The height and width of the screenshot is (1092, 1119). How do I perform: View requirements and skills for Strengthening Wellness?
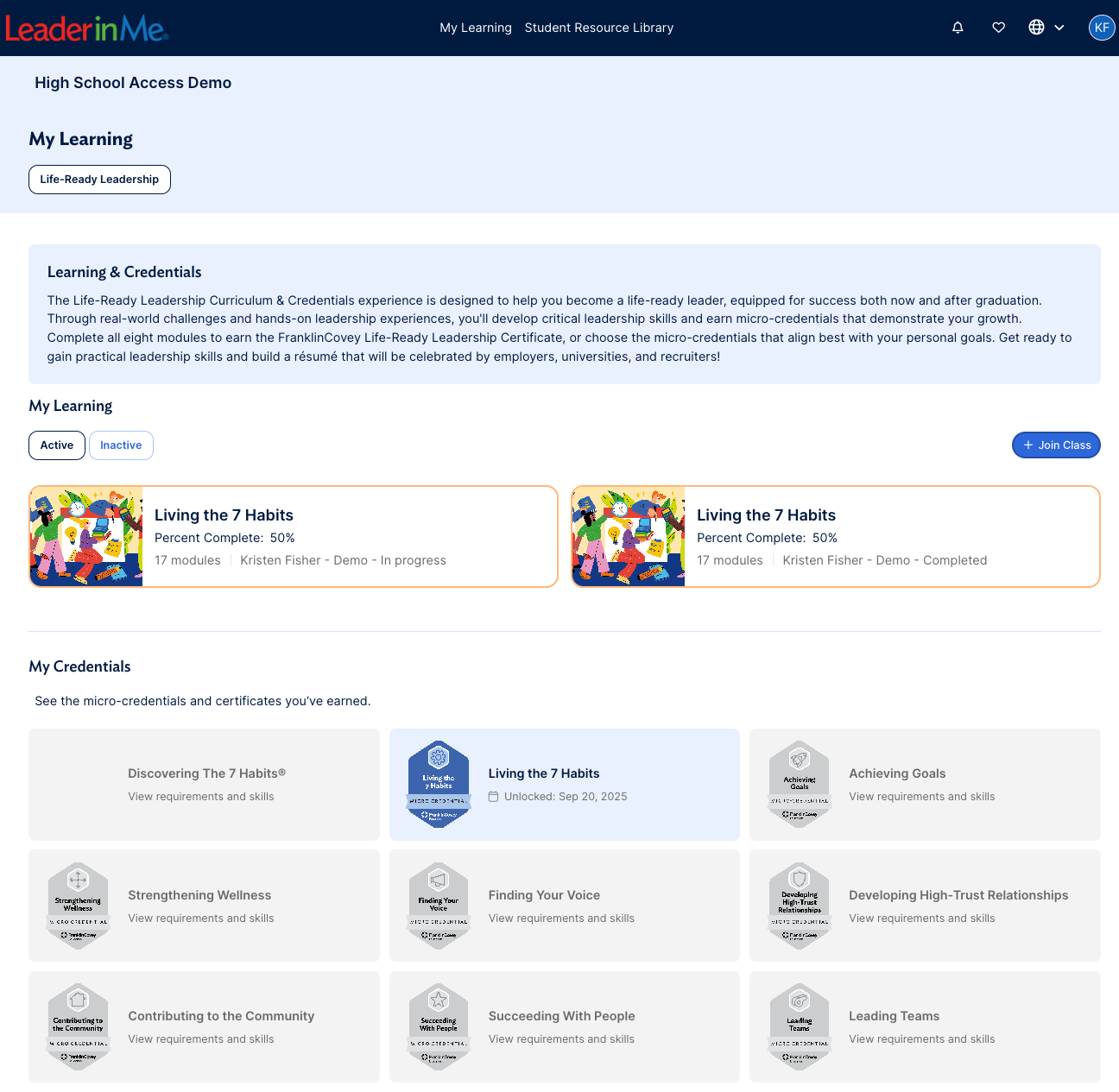(201, 918)
